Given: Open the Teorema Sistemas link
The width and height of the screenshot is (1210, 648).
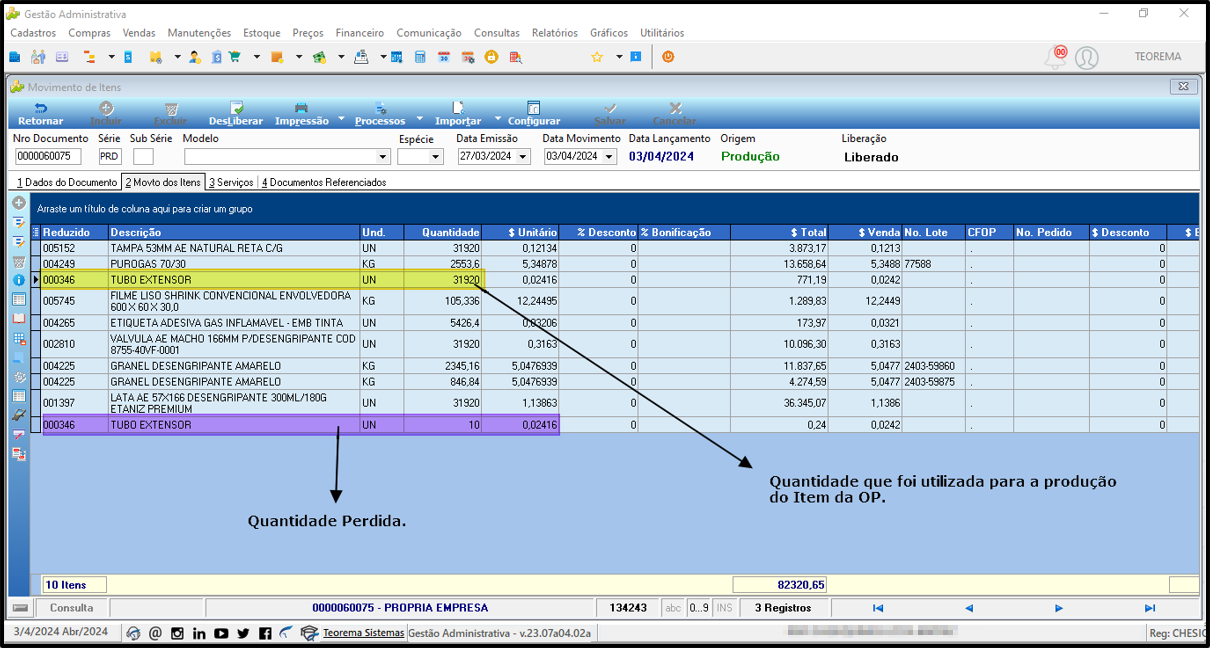Looking at the screenshot, I should [364, 633].
